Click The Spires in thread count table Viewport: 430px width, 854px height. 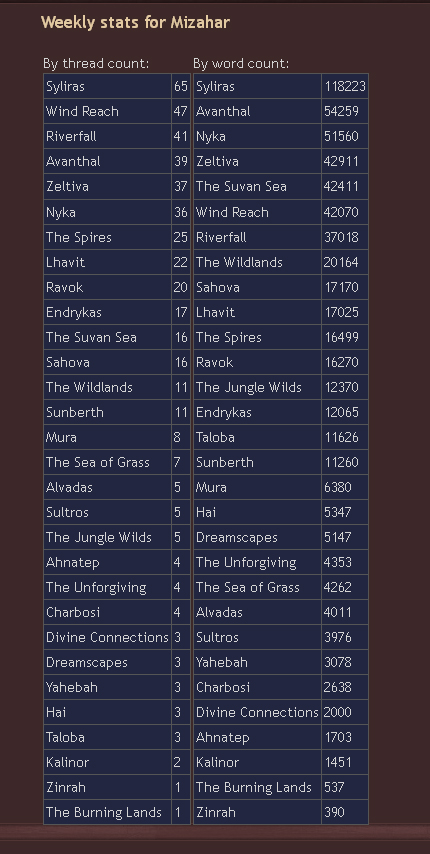79,237
